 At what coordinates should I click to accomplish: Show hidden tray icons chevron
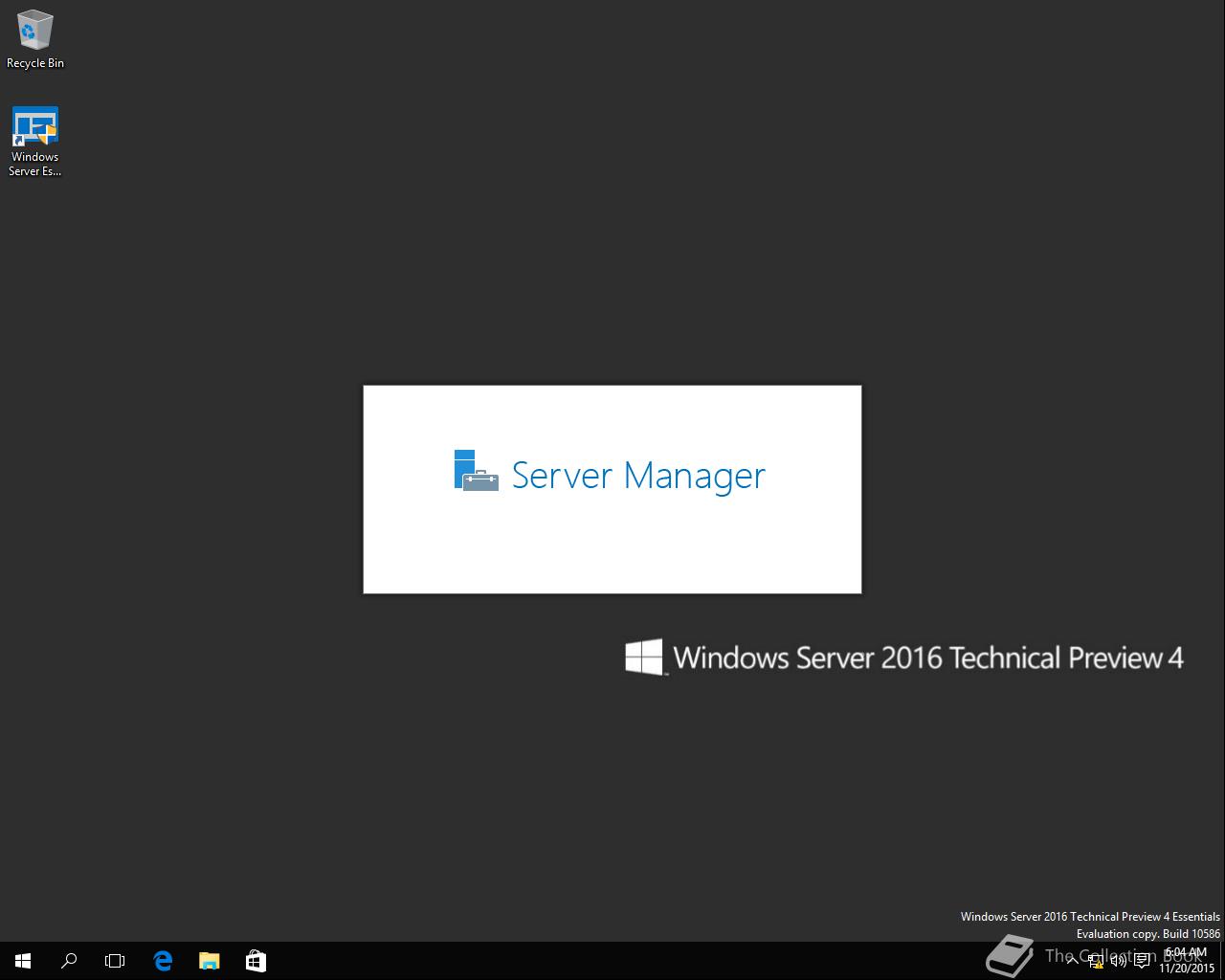point(1072,961)
